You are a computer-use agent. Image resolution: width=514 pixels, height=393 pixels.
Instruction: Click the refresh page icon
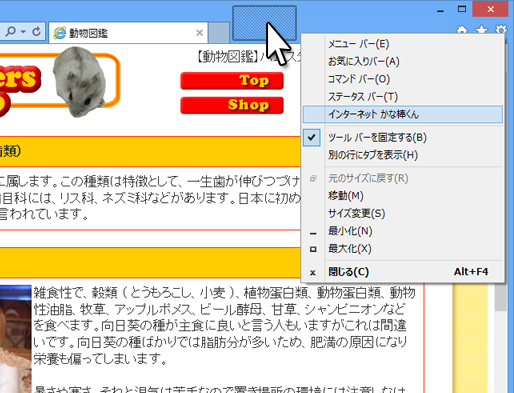point(36,32)
